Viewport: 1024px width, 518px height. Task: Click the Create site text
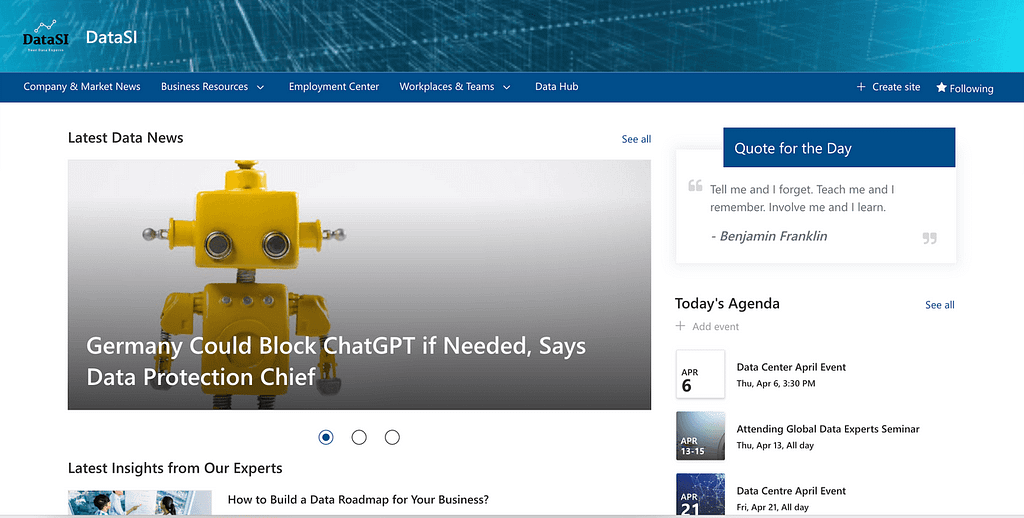click(896, 87)
